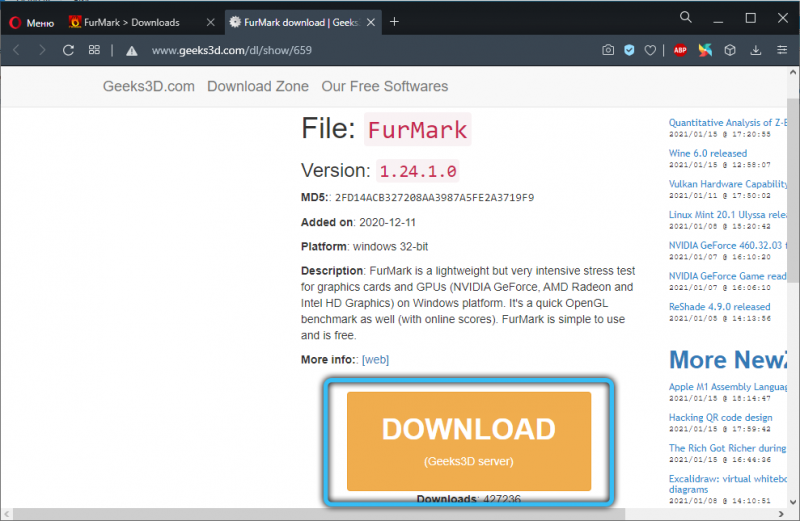
Task: Open the NVIDIA GeForce Game ready link
Action: point(728,276)
